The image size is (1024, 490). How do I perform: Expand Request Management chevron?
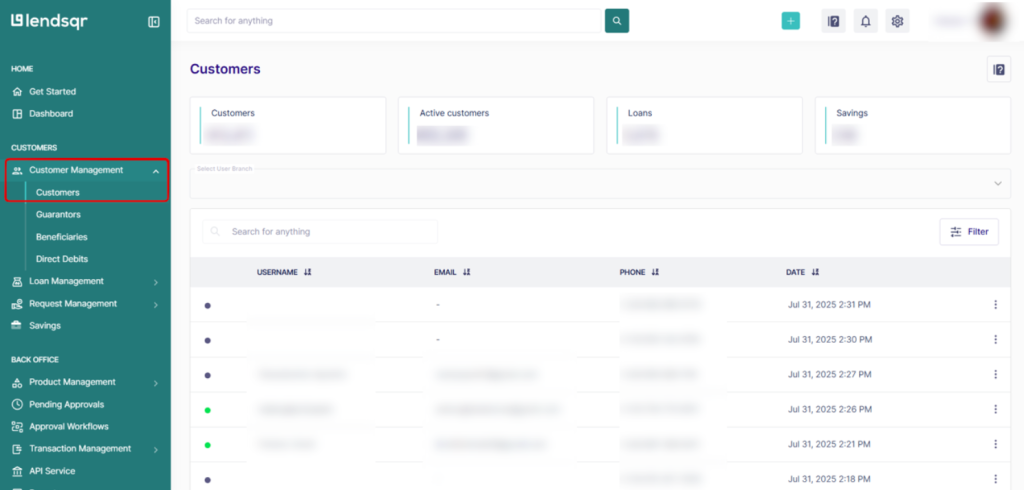pos(155,304)
